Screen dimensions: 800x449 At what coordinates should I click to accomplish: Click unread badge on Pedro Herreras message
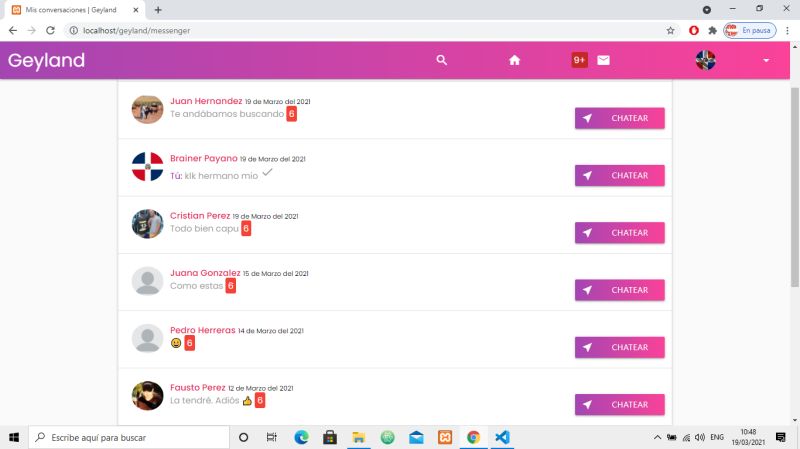[x=189, y=343]
